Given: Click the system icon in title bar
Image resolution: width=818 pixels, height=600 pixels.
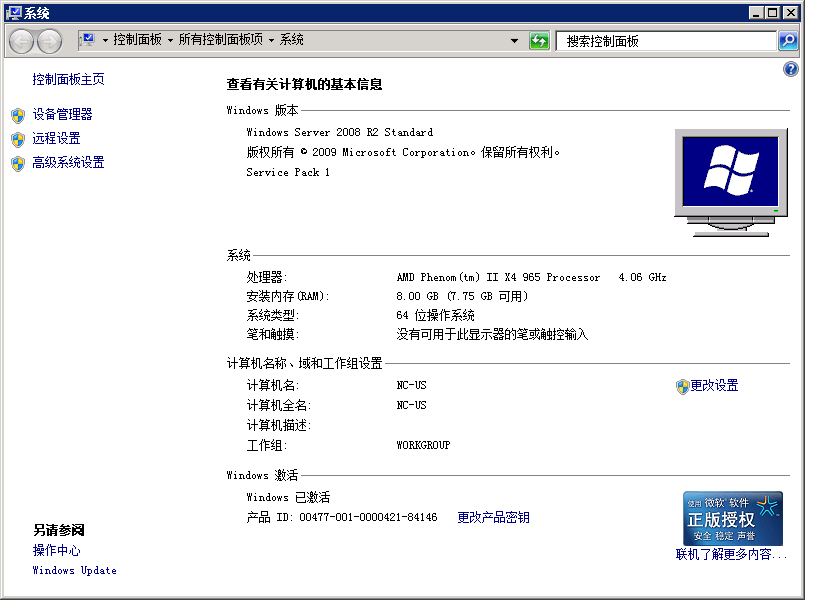Looking at the screenshot, I should click(x=14, y=13).
